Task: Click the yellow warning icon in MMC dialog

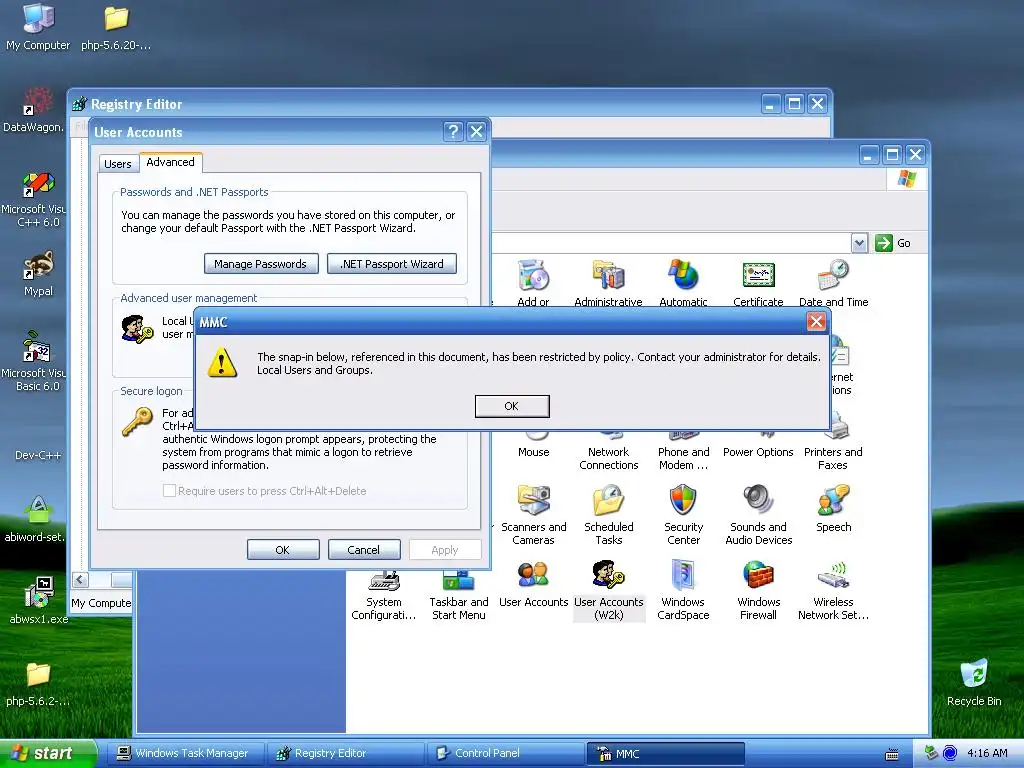Action: point(222,362)
